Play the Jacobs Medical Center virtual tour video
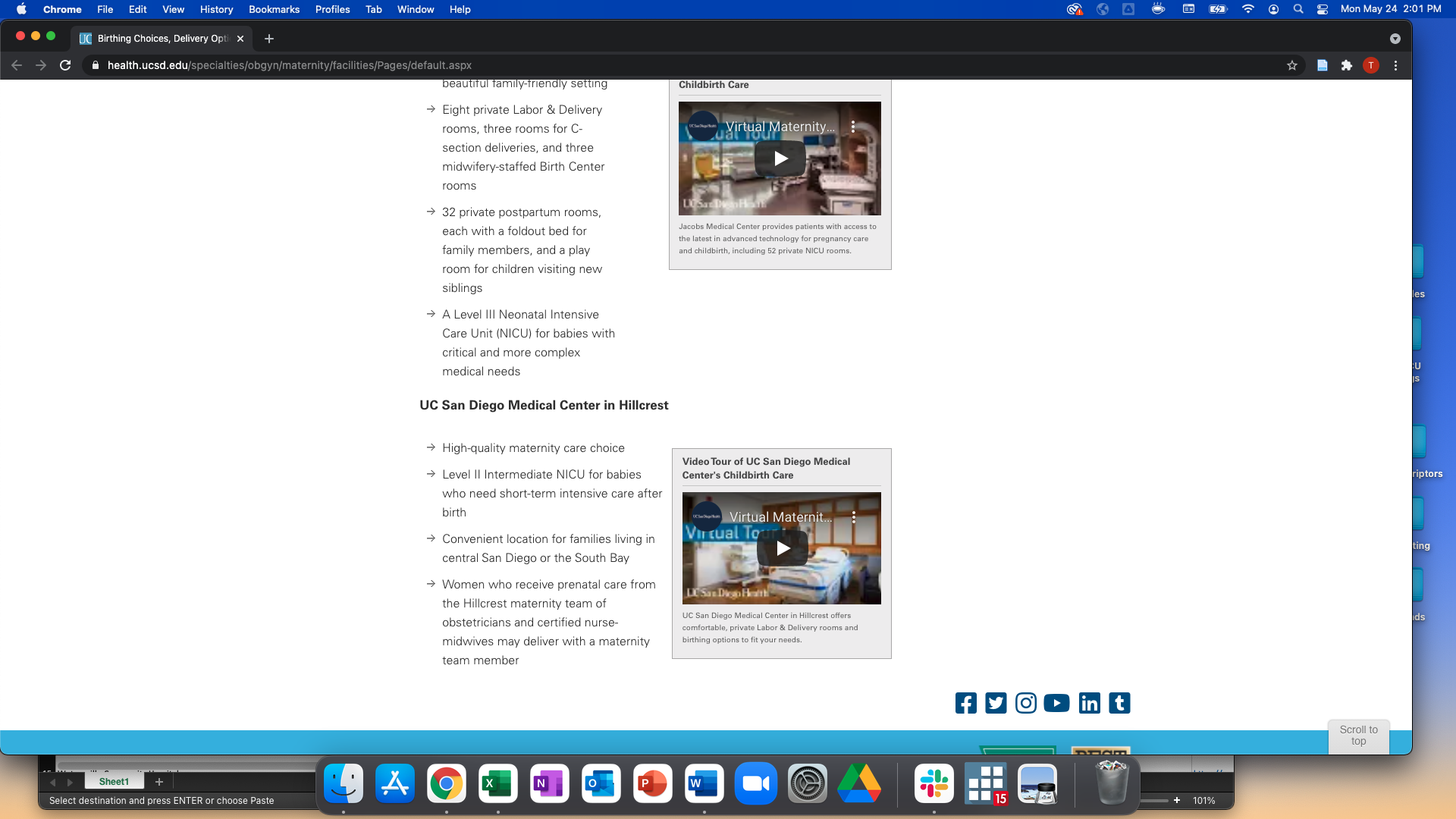Image resolution: width=1456 pixels, height=819 pixels. pyautogui.click(x=780, y=158)
